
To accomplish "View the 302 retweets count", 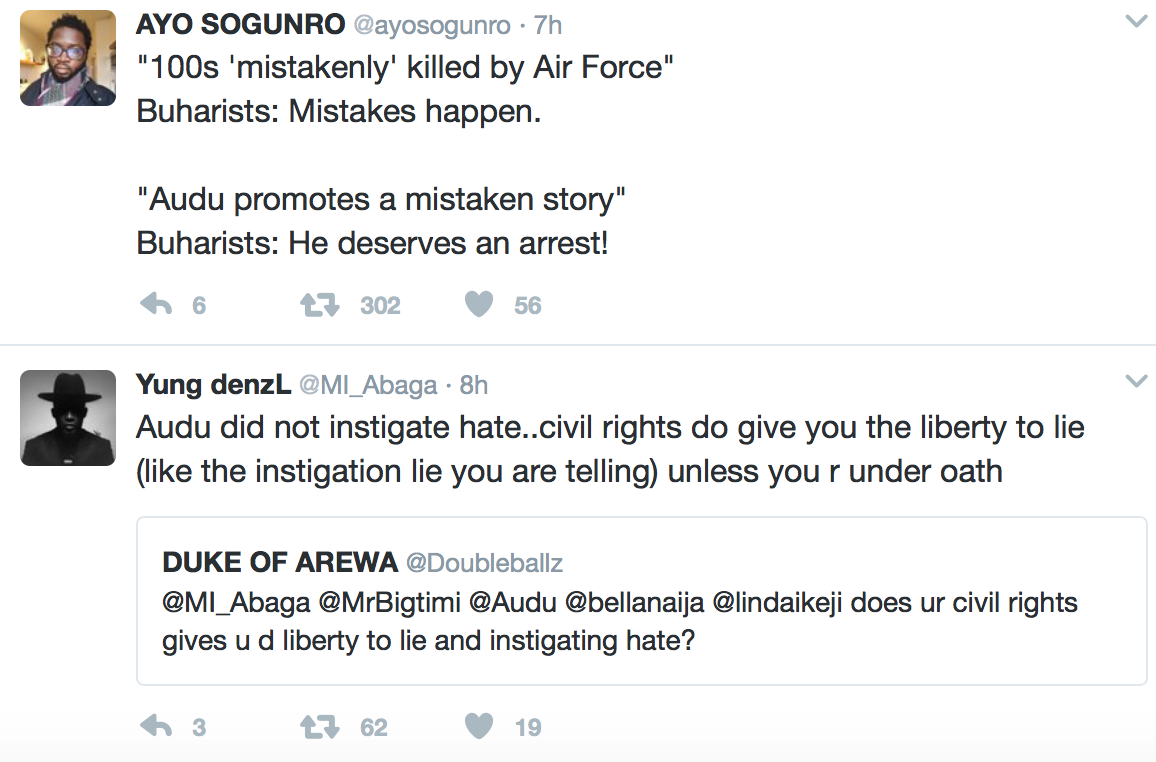I will click(x=380, y=305).
